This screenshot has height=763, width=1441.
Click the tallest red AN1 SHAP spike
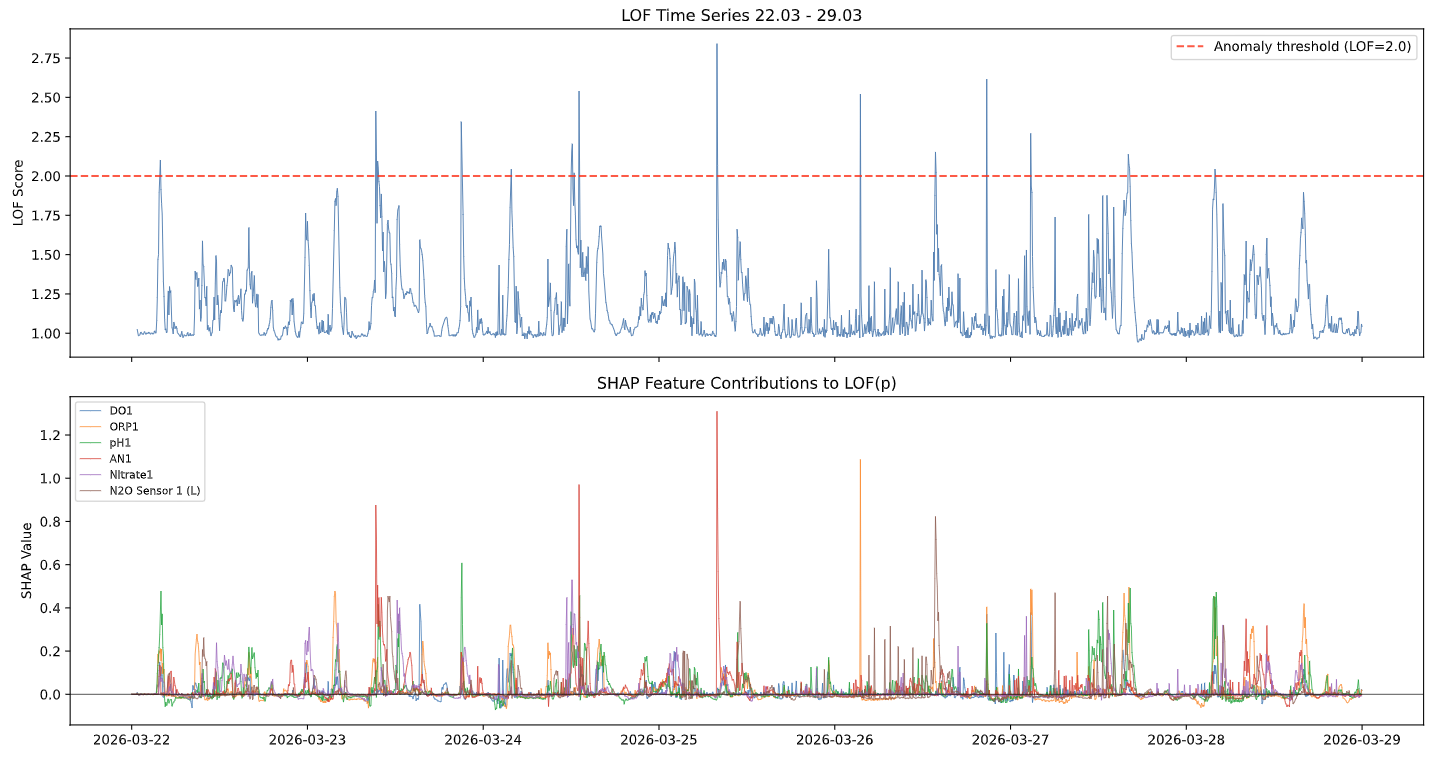(x=716, y=413)
